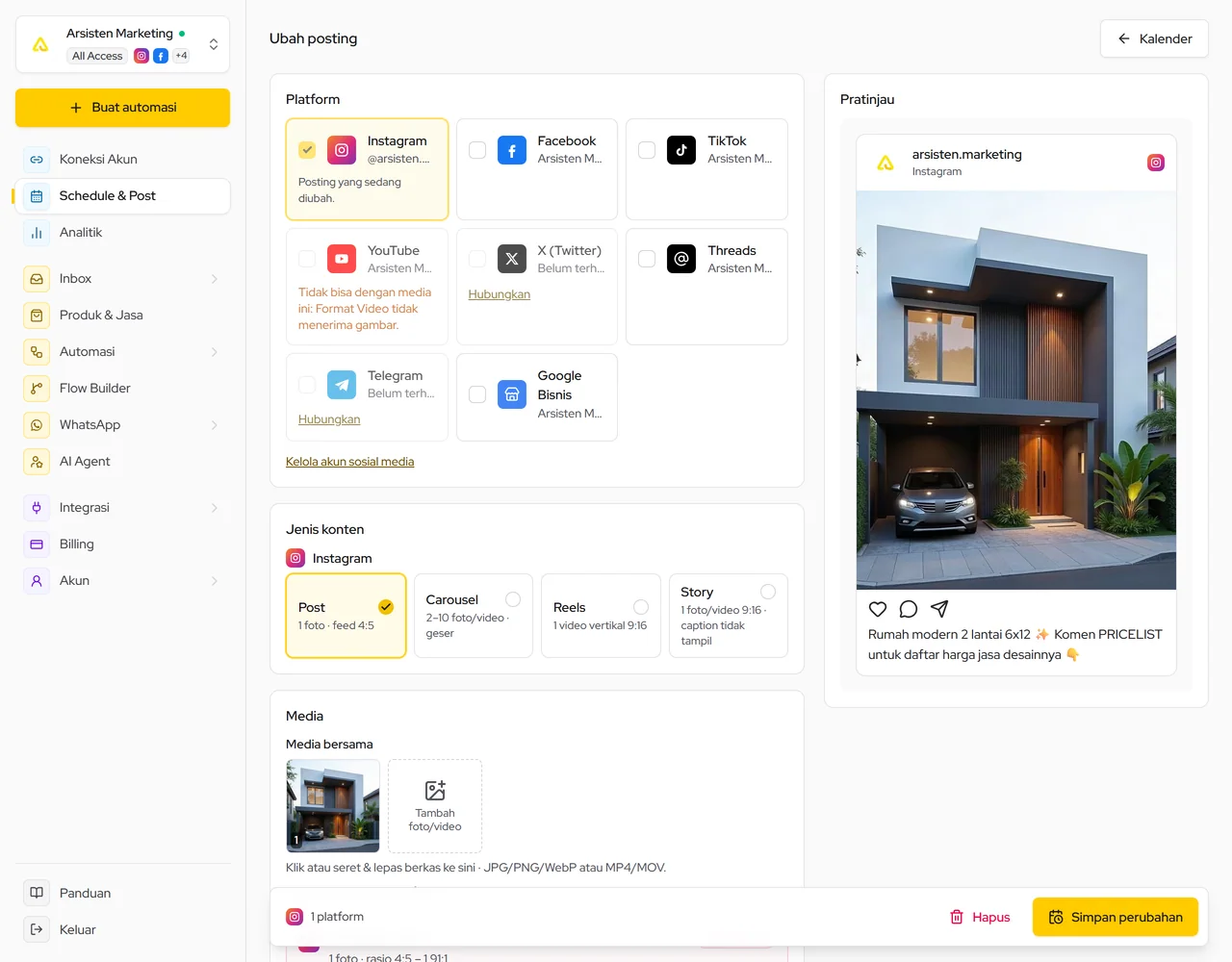Click the comment bubble icon in preview
1232x962 pixels.
pos(909,609)
